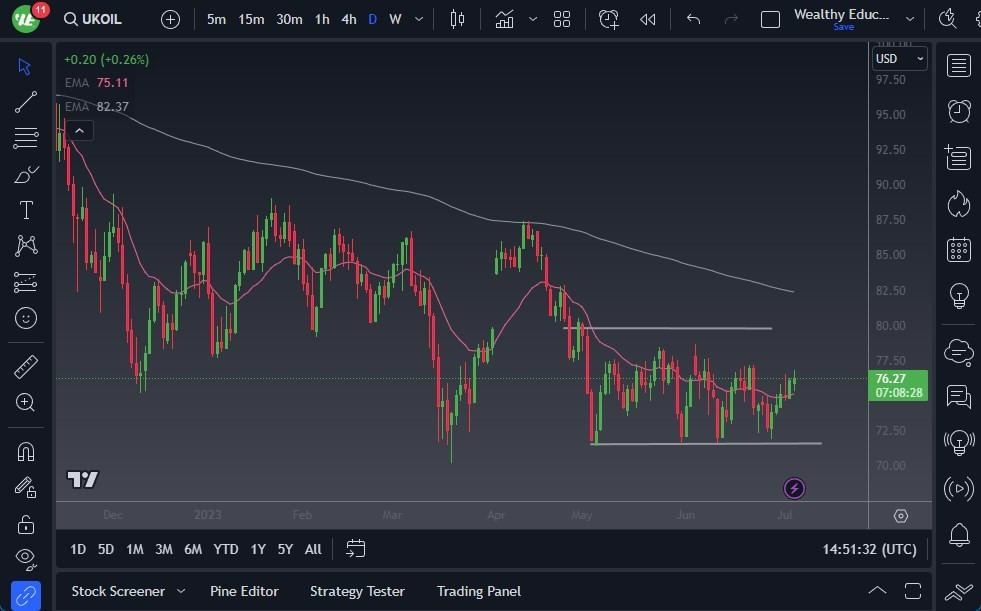Select the 4h timeframe
981x611 pixels.
348,19
